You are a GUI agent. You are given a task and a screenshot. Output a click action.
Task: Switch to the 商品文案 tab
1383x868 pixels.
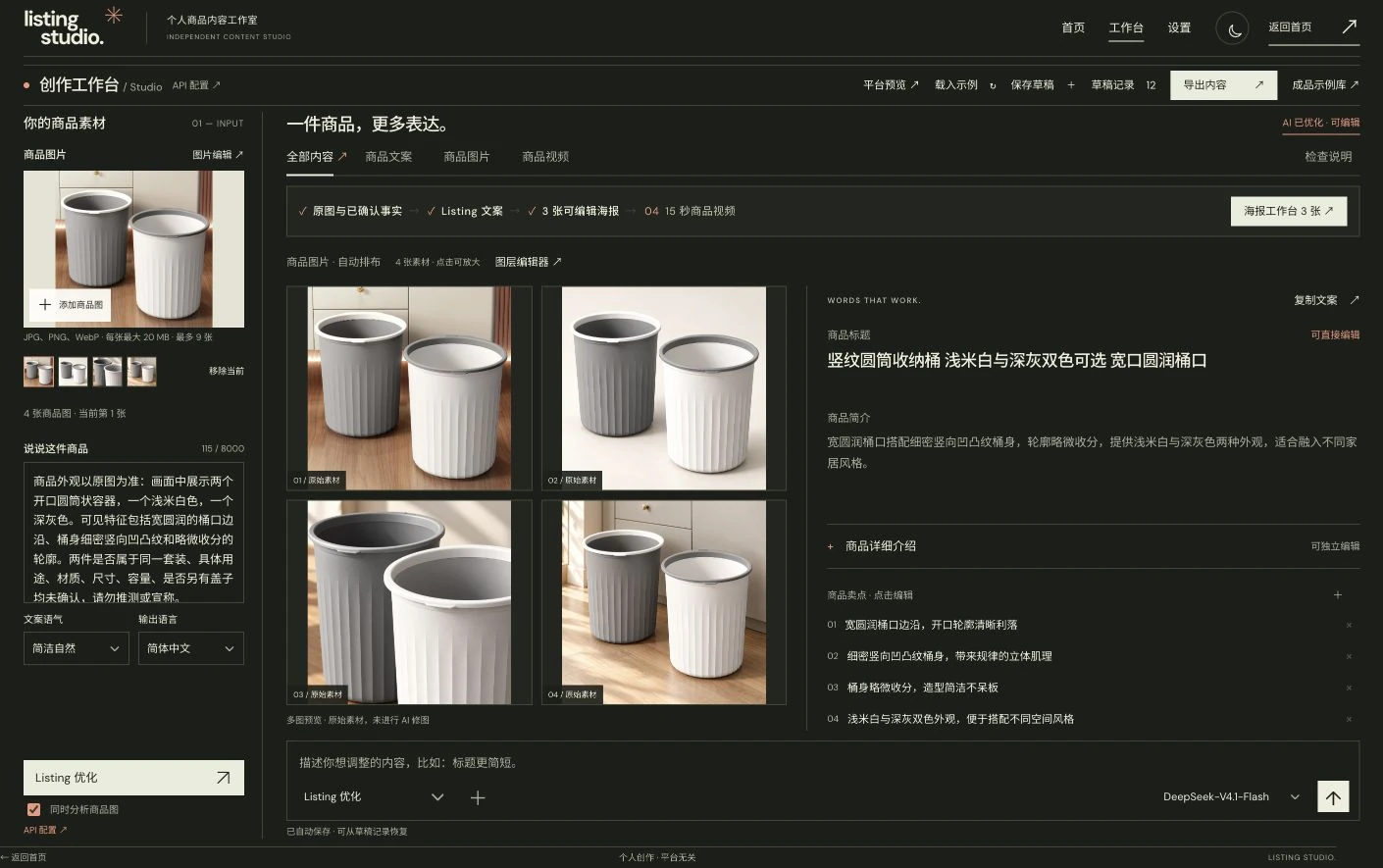[x=388, y=157]
